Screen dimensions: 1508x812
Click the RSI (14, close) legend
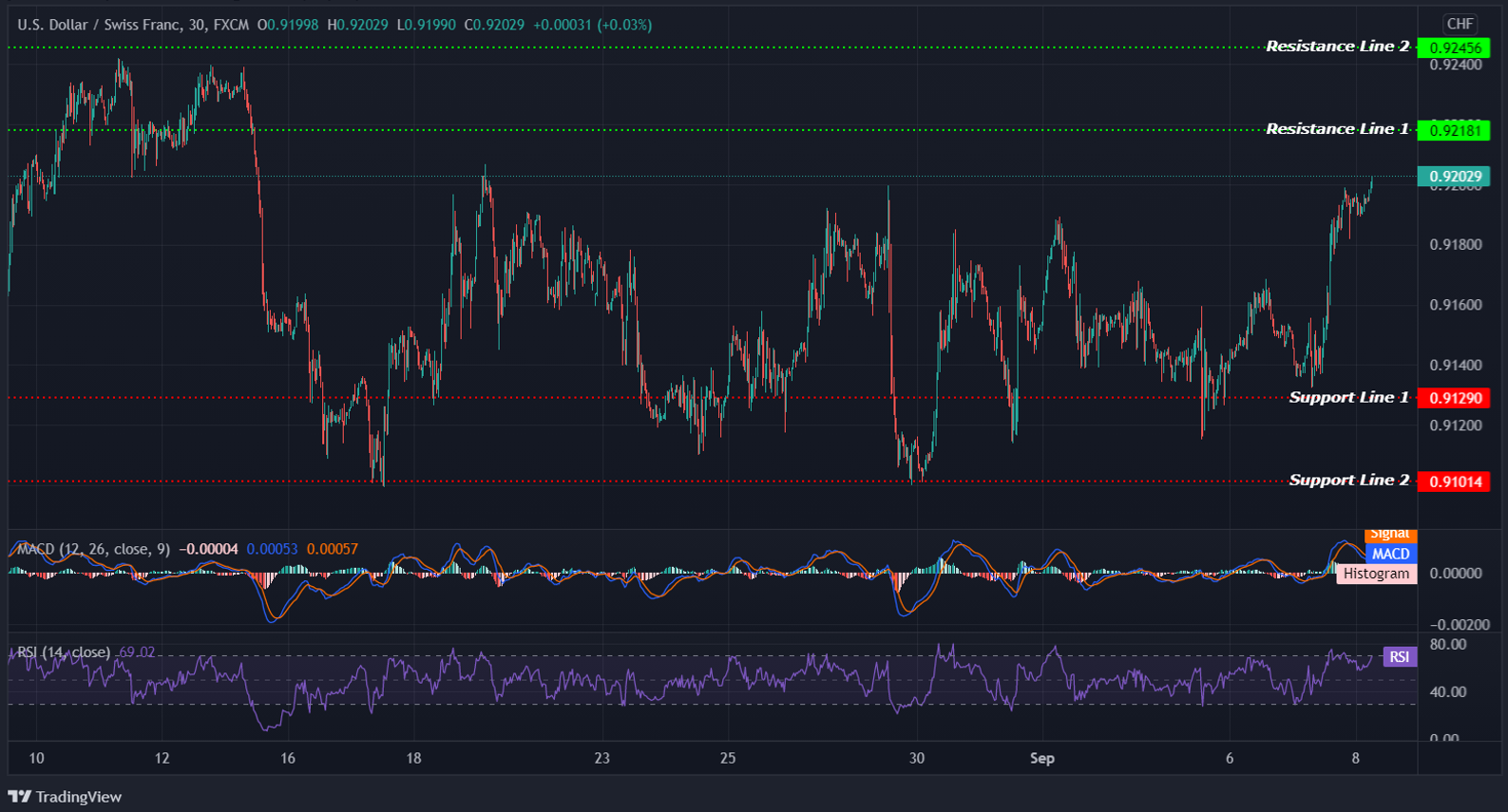tap(64, 652)
